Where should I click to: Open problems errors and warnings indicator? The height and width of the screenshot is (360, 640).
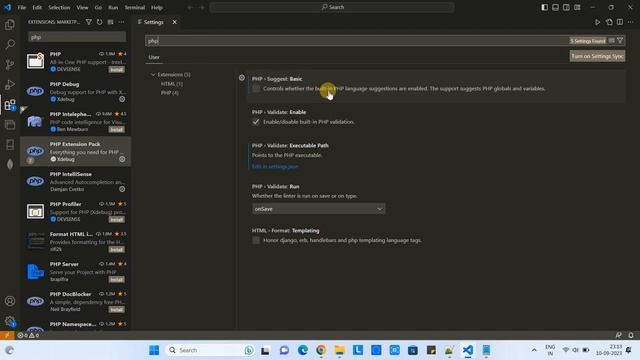pos(28,335)
